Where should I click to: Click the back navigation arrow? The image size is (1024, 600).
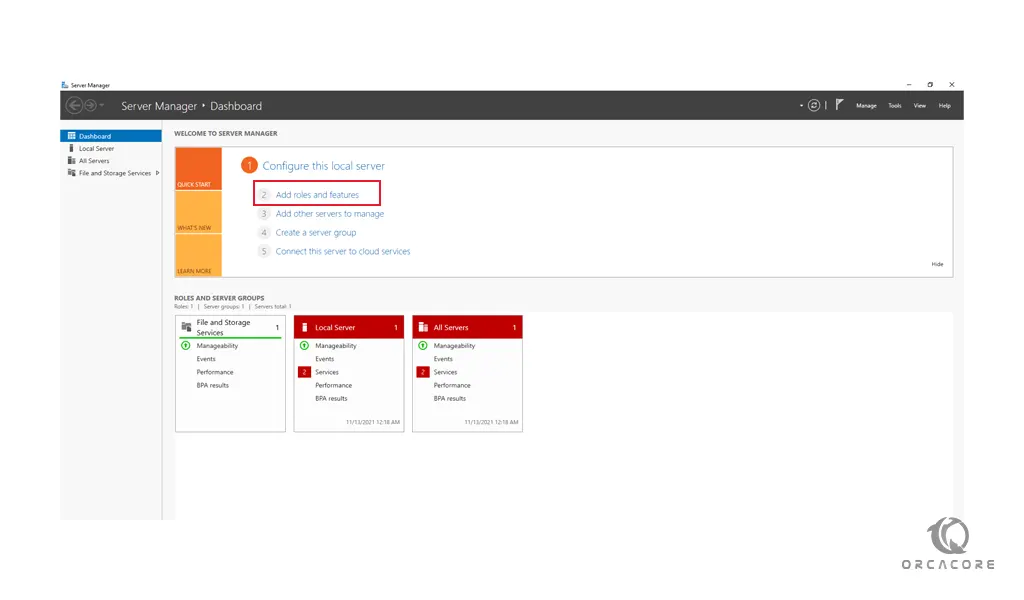(x=74, y=105)
